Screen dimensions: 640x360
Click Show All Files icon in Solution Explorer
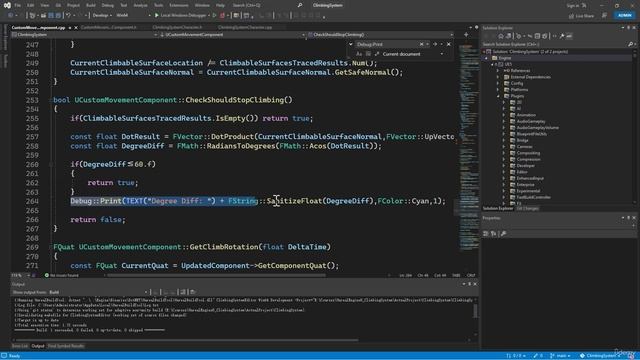544,36
